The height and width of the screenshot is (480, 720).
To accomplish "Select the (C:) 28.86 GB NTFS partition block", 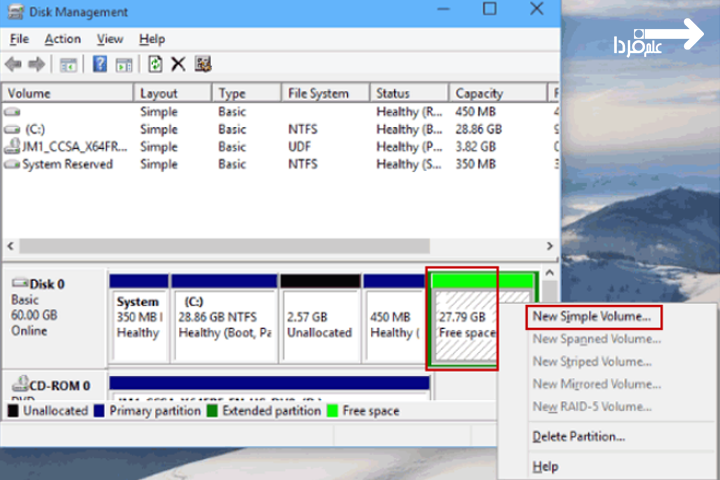I will coord(225,317).
